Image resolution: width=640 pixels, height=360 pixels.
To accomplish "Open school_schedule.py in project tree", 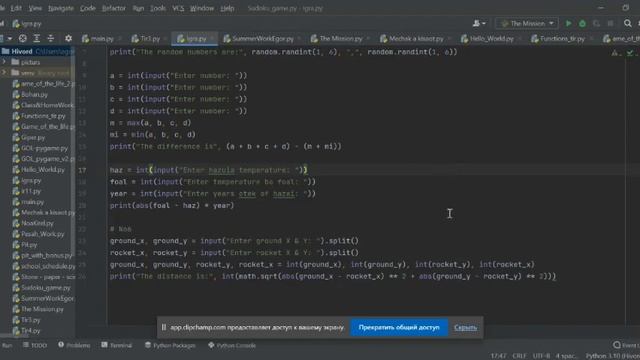I will [48, 266].
